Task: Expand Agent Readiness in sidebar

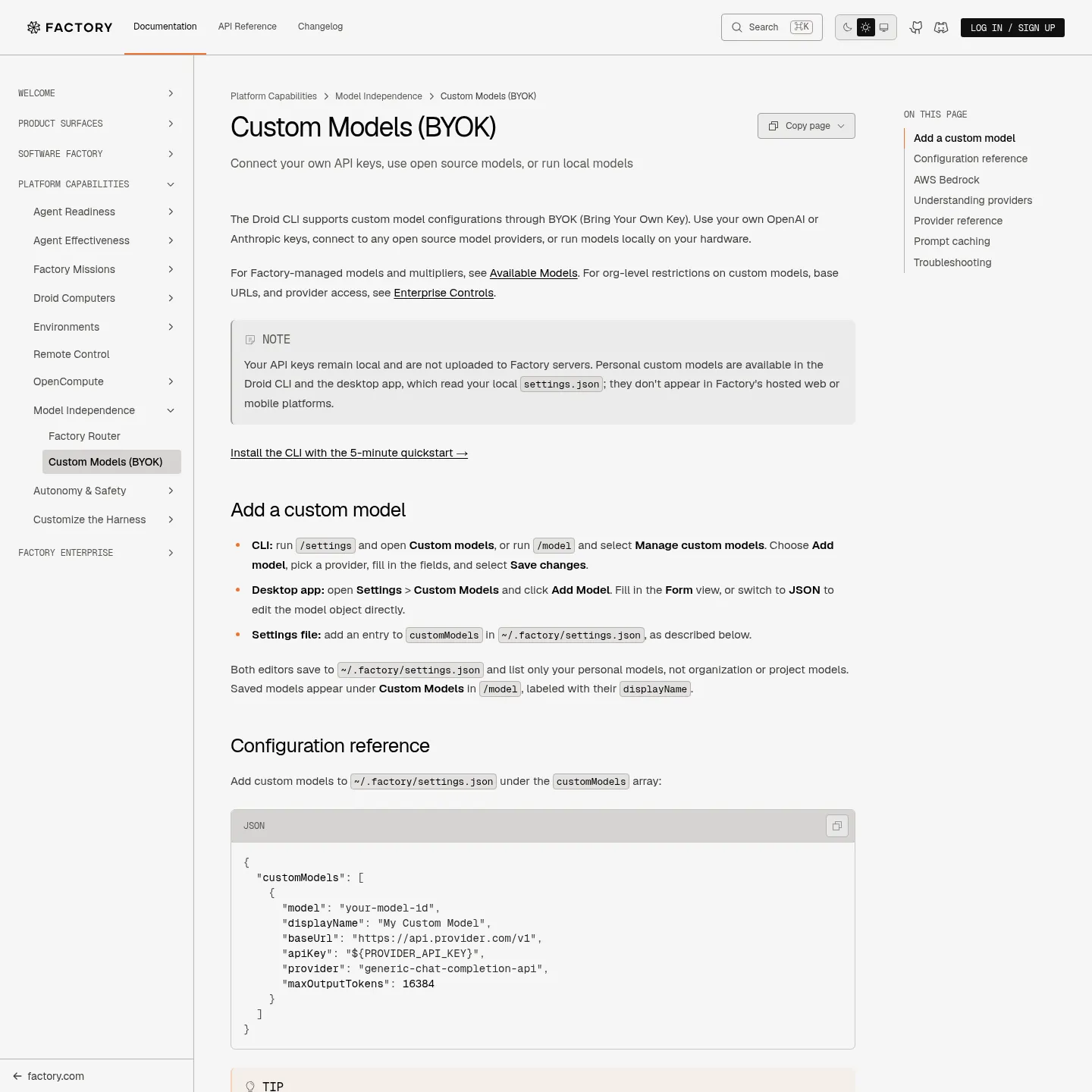Action: [x=104, y=212]
